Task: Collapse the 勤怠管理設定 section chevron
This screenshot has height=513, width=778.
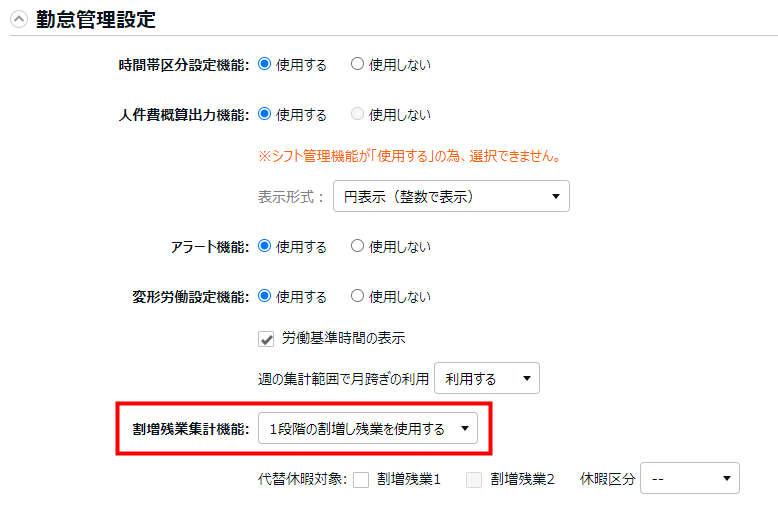Action: pos(19,19)
